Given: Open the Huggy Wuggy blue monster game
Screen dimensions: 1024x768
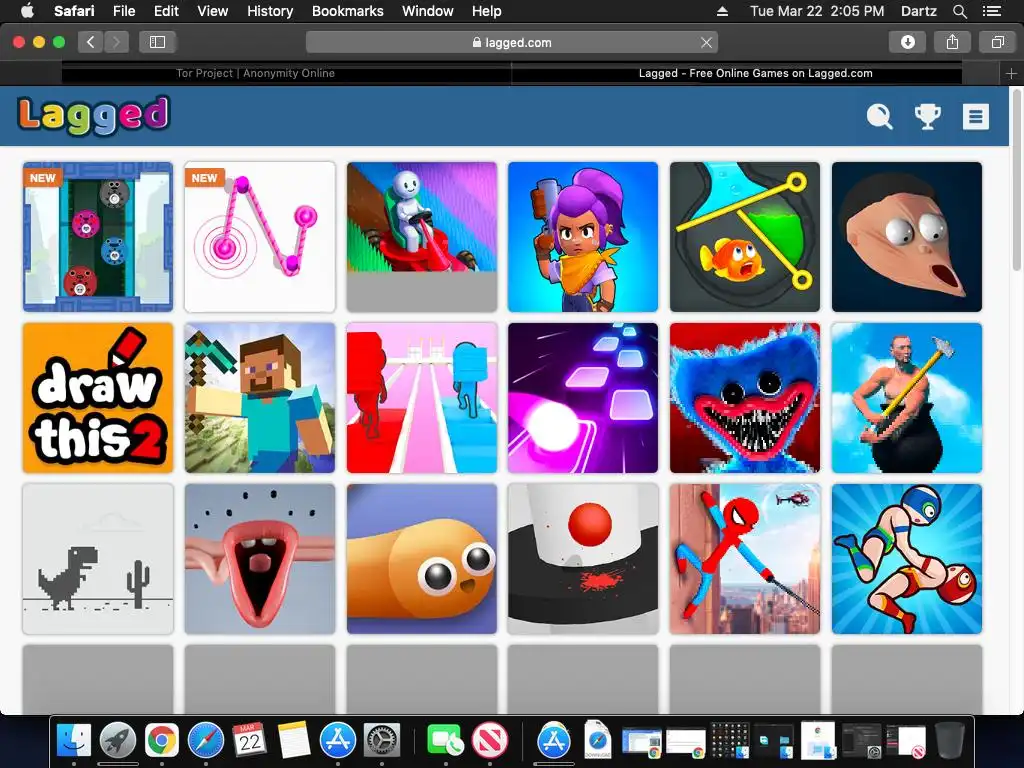Looking at the screenshot, I should click(744, 398).
